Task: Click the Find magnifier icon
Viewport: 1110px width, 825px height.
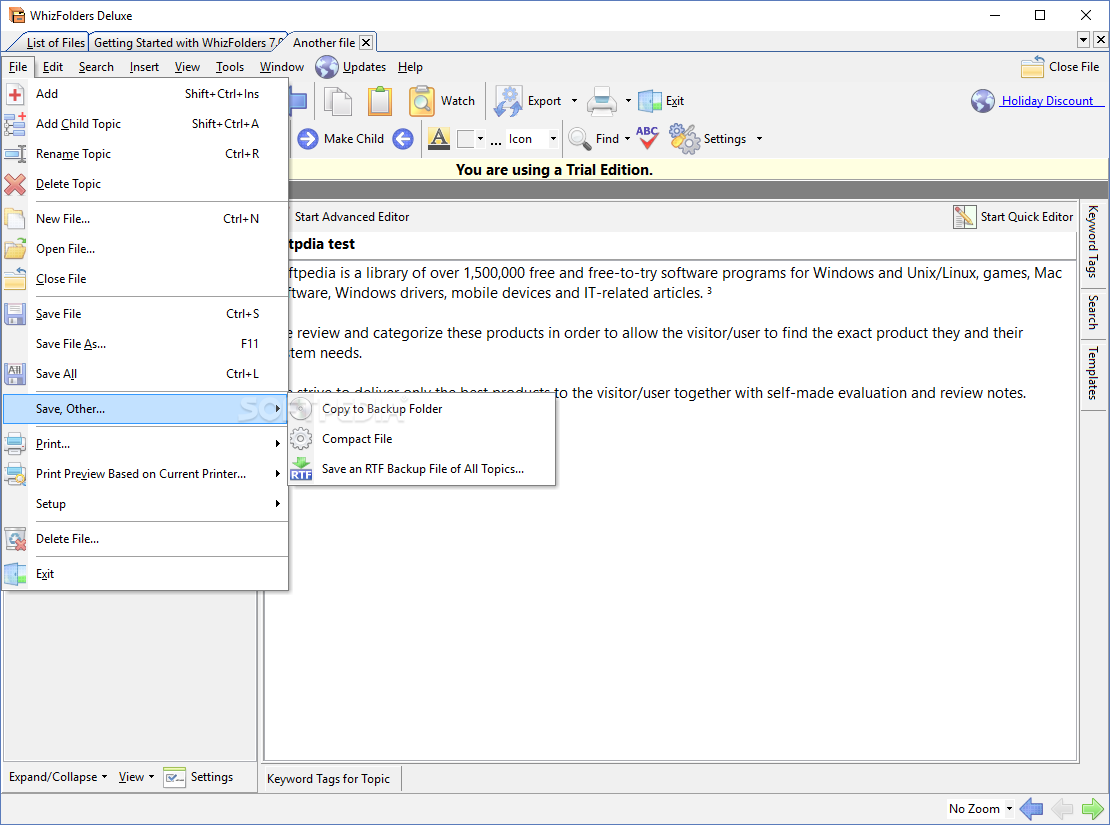Action: click(580, 139)
